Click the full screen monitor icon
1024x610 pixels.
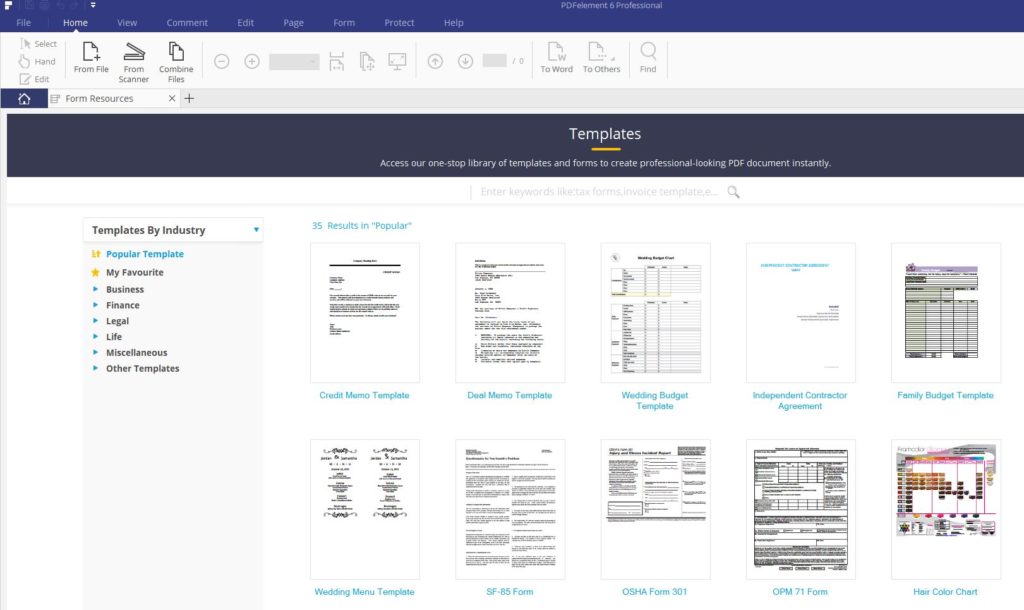click(x=397, y=61)
